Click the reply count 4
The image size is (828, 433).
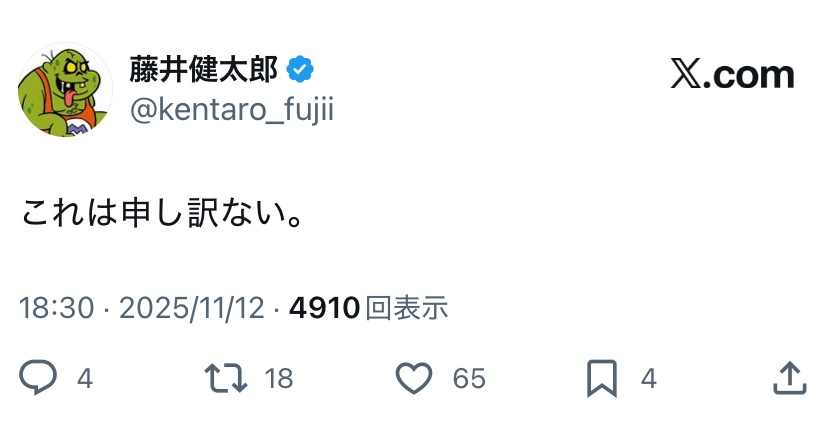pos(85,379)
